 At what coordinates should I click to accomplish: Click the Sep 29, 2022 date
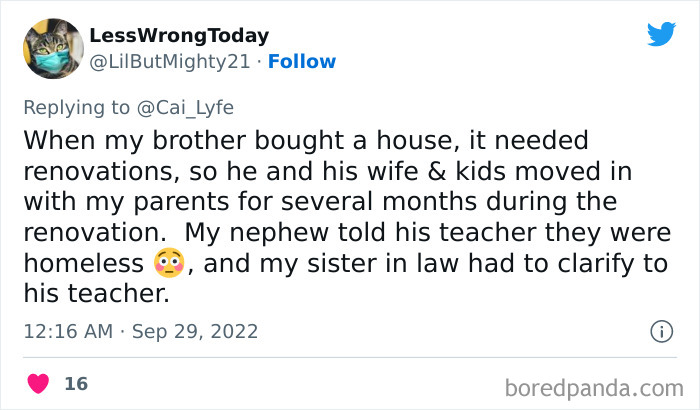[x=198, y=330]
